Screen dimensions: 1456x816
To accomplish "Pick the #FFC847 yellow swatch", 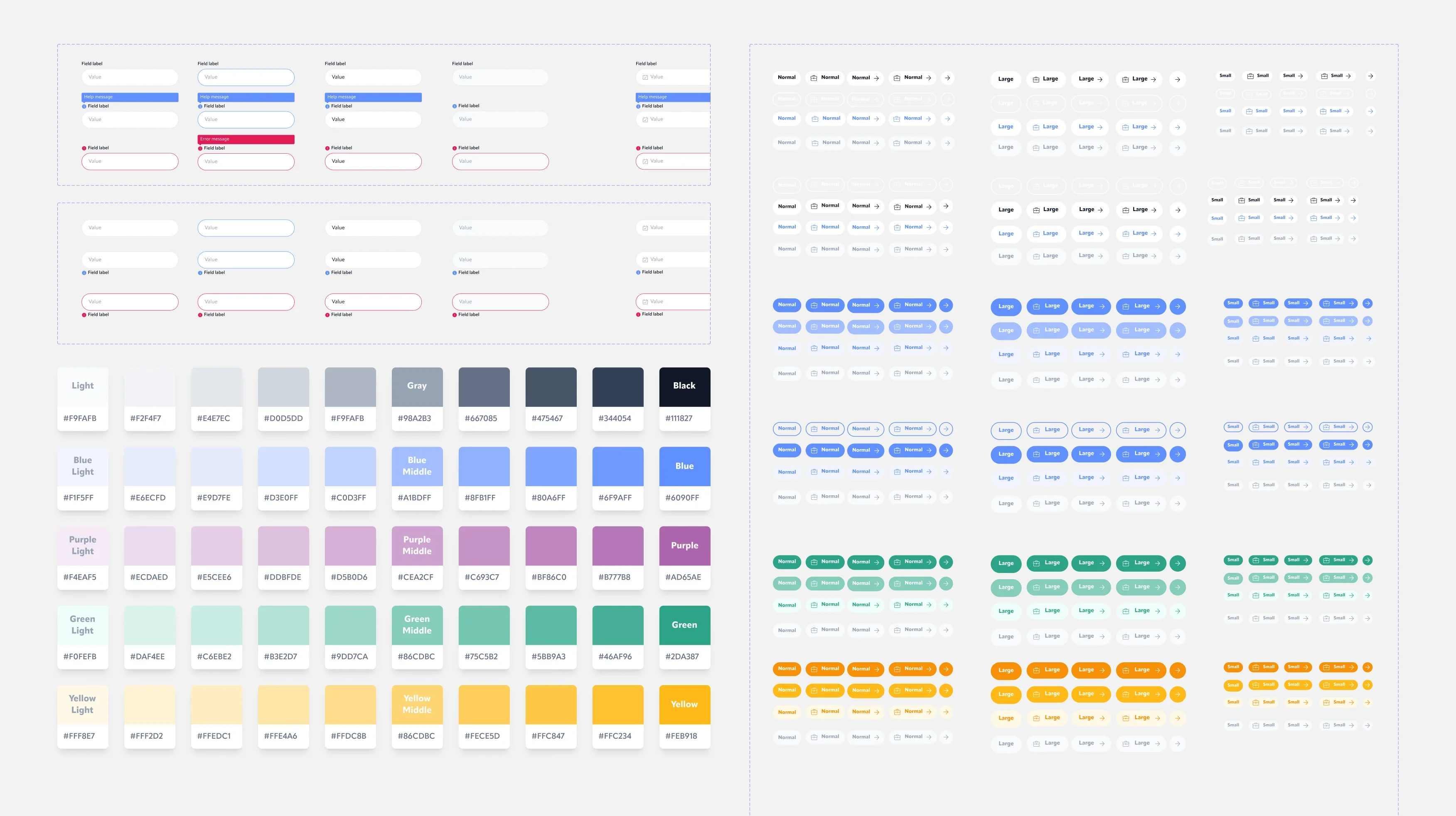I will 551,717.
